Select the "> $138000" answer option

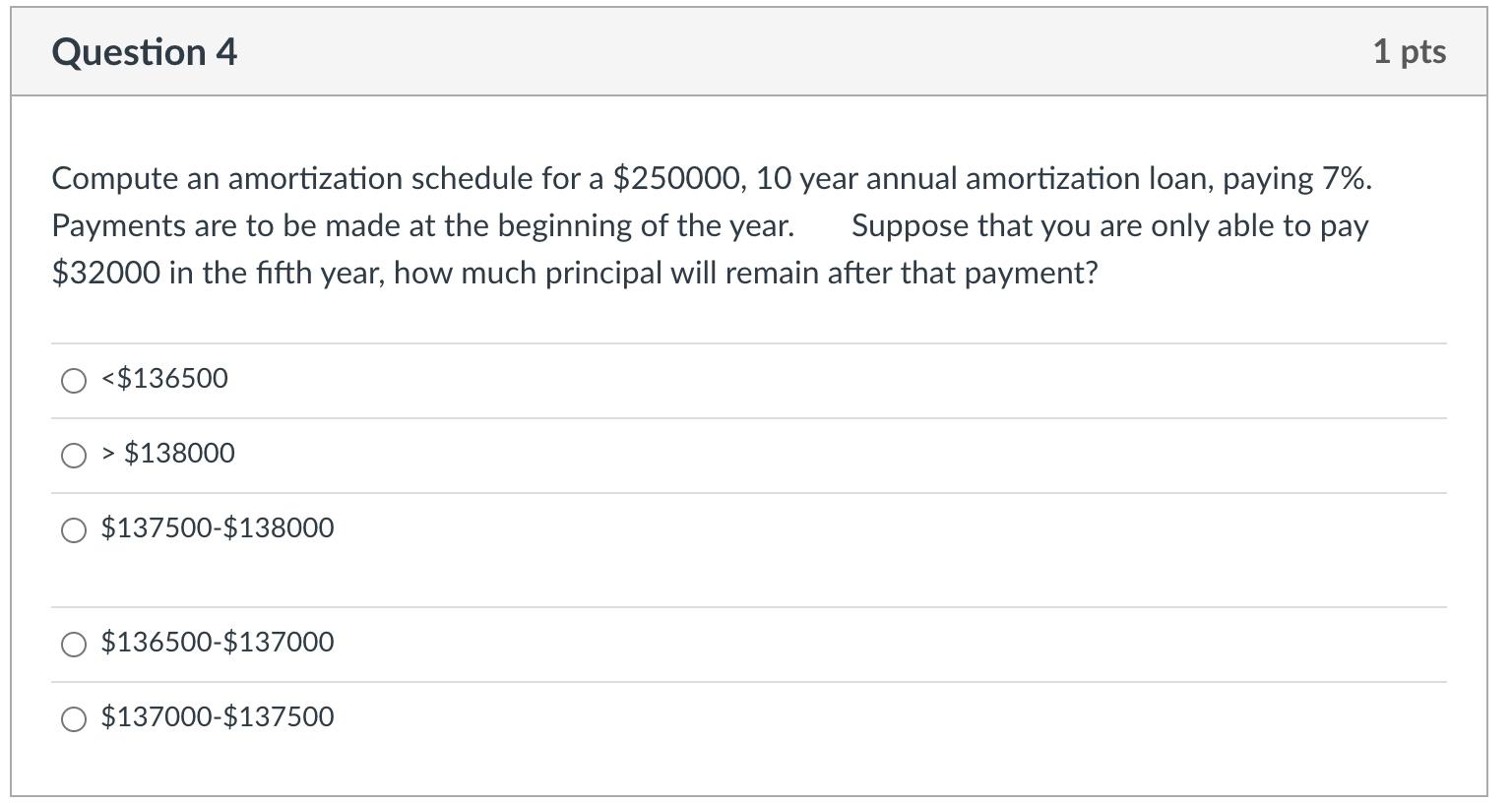point(74,456)
